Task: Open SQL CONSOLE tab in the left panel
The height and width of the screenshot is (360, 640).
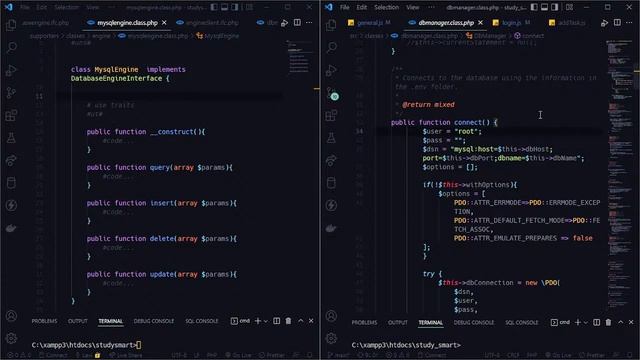Action: click(202, 321)
